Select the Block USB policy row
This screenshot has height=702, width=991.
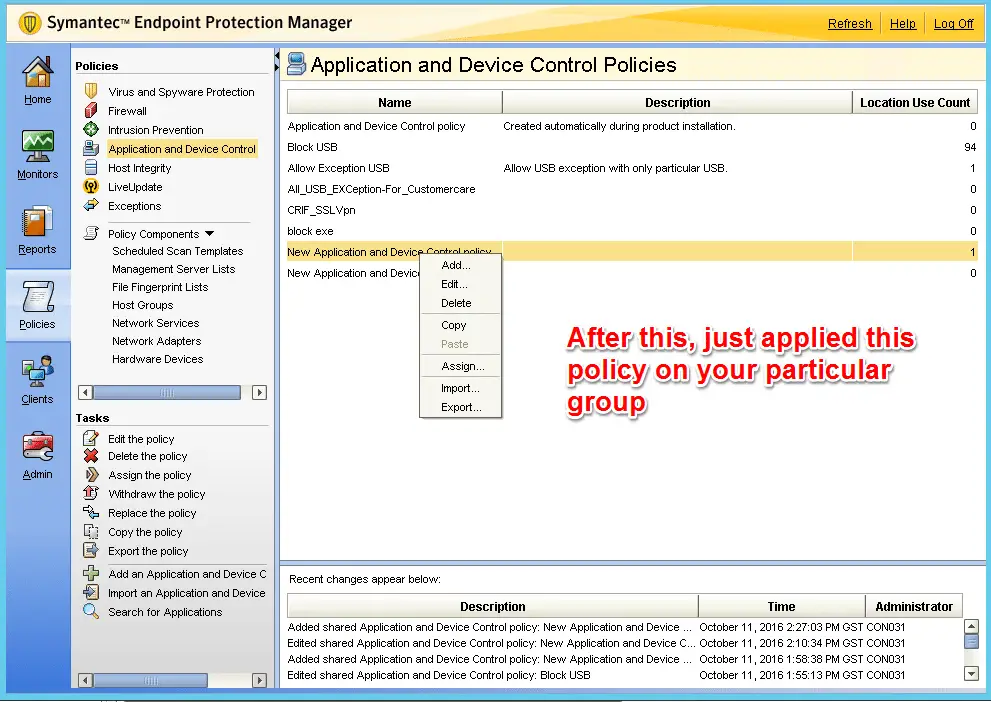point(632,147)
